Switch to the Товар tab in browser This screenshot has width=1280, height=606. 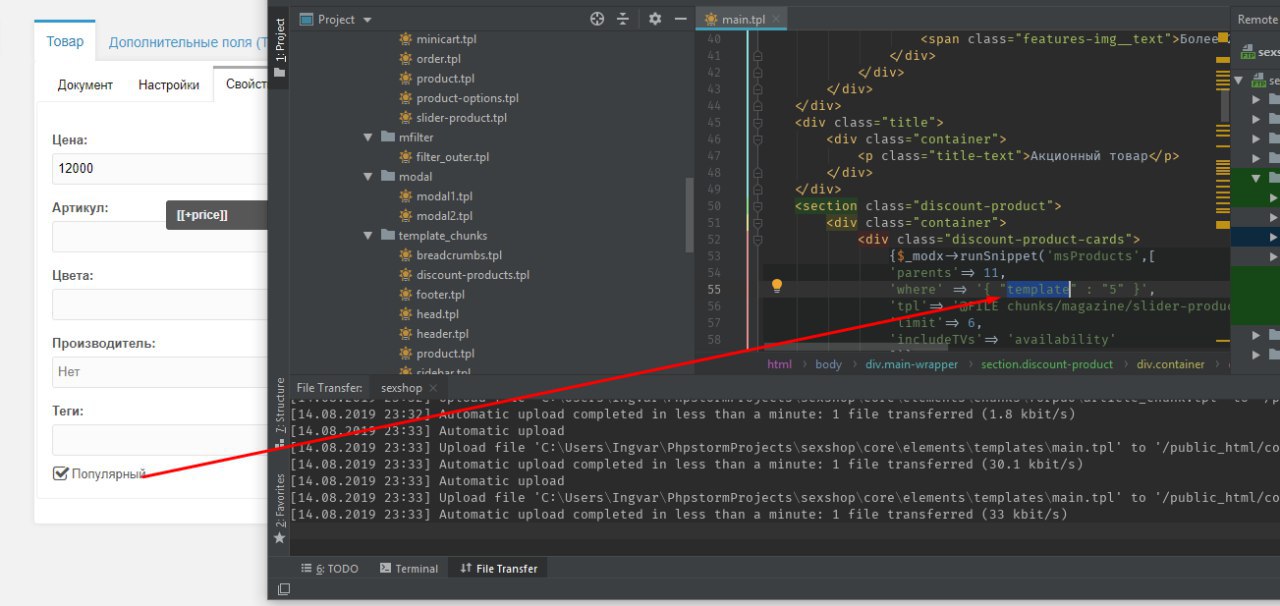tap(65, 42)
